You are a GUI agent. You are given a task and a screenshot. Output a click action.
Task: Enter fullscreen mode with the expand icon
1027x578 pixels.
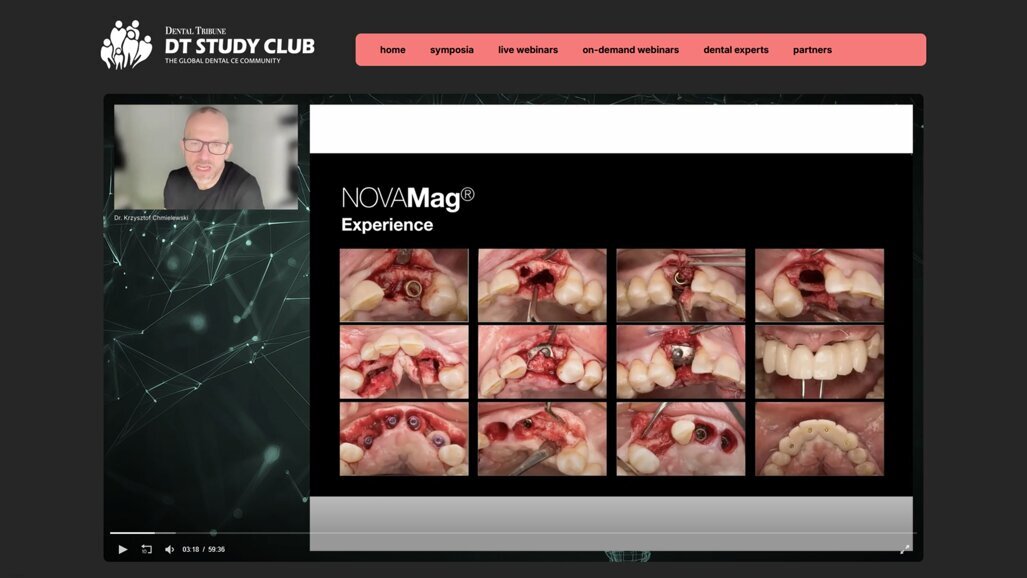point(904,549)
